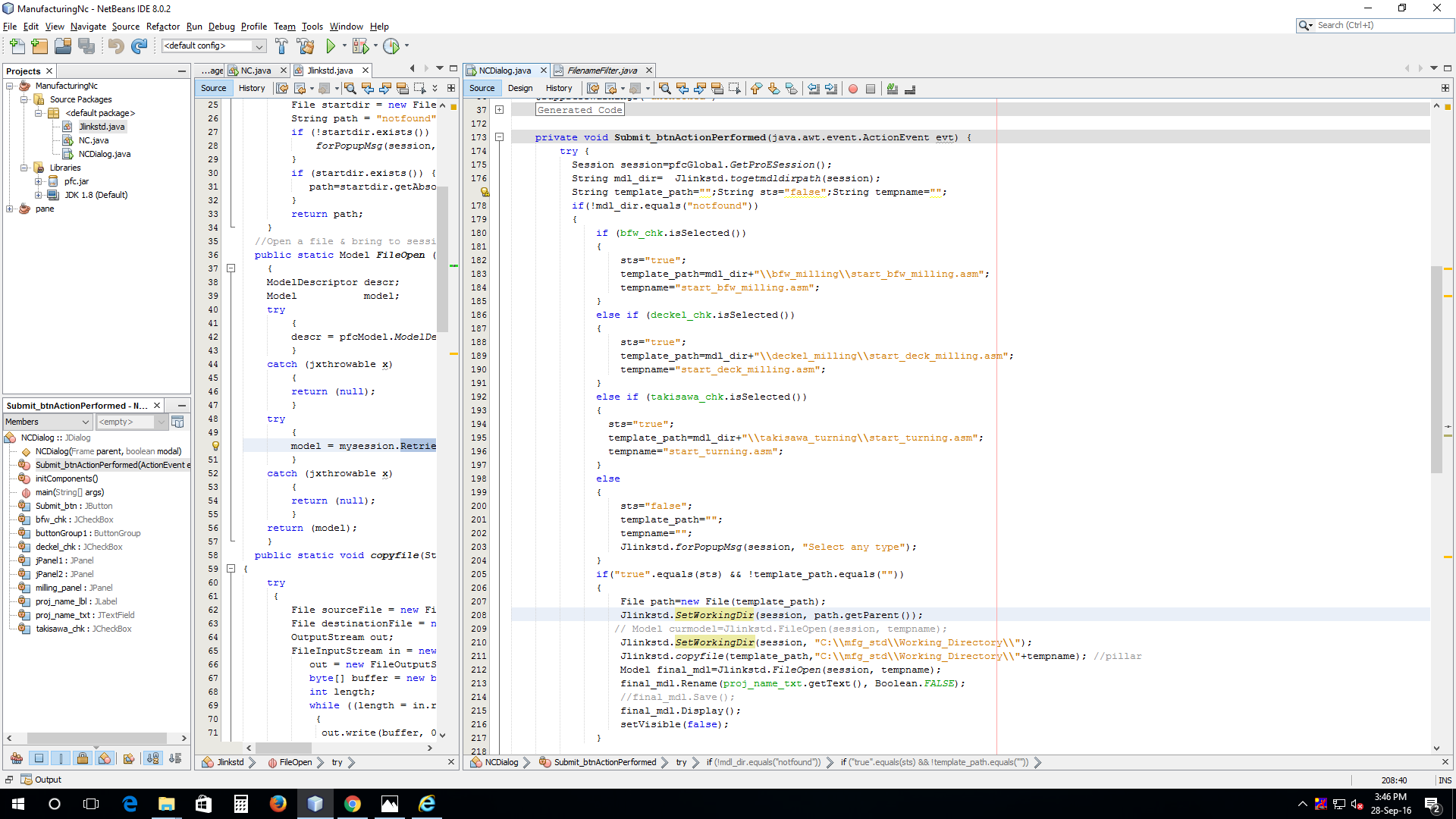Open Firefox from the Windows taskbar

(278, 804)
